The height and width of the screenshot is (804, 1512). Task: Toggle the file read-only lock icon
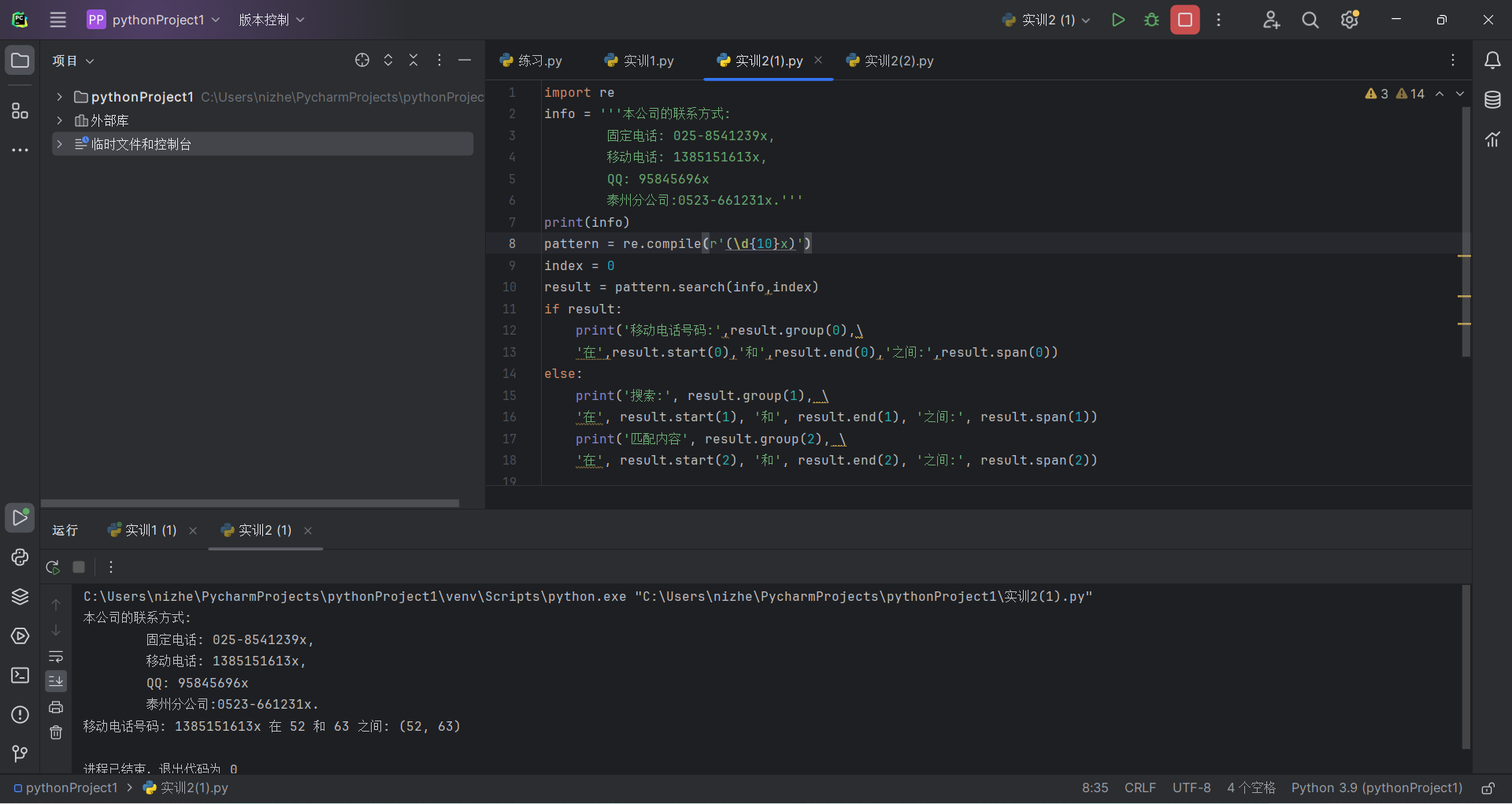click(1488, 788)
